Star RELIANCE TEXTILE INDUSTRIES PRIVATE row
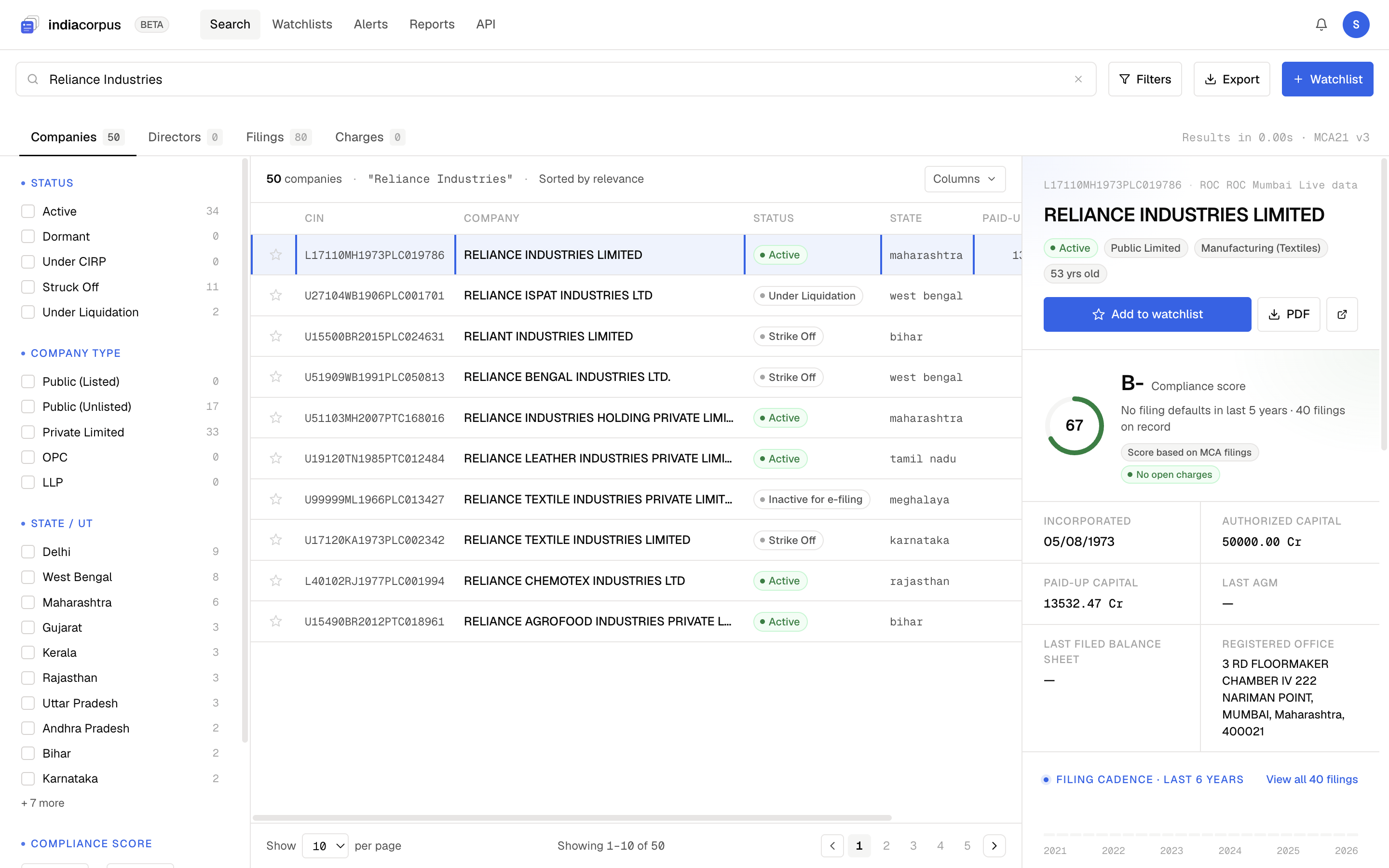1389x868 pixels. click(x=276, y=499)
